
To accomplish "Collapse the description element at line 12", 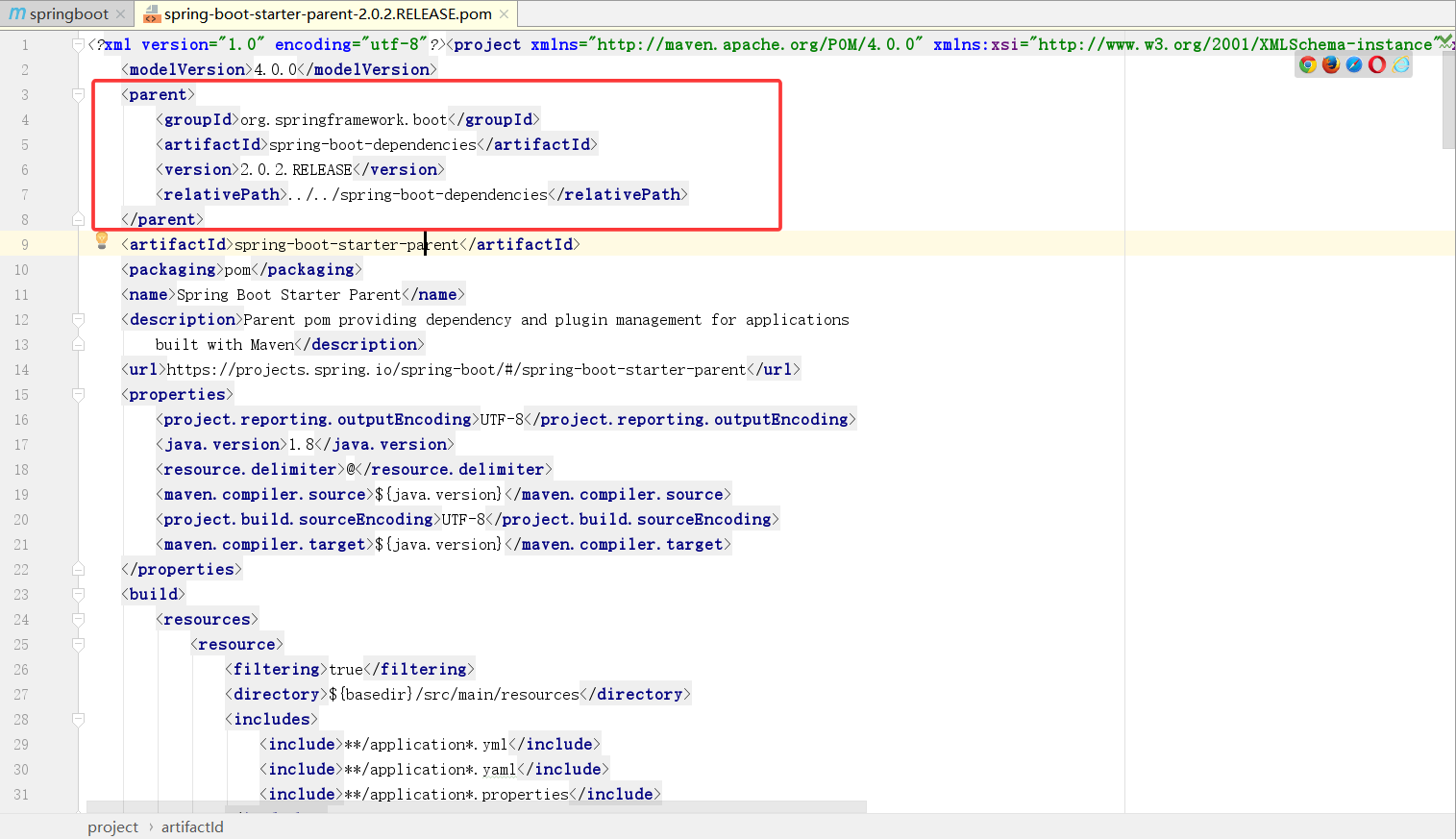I will [79, 319].
